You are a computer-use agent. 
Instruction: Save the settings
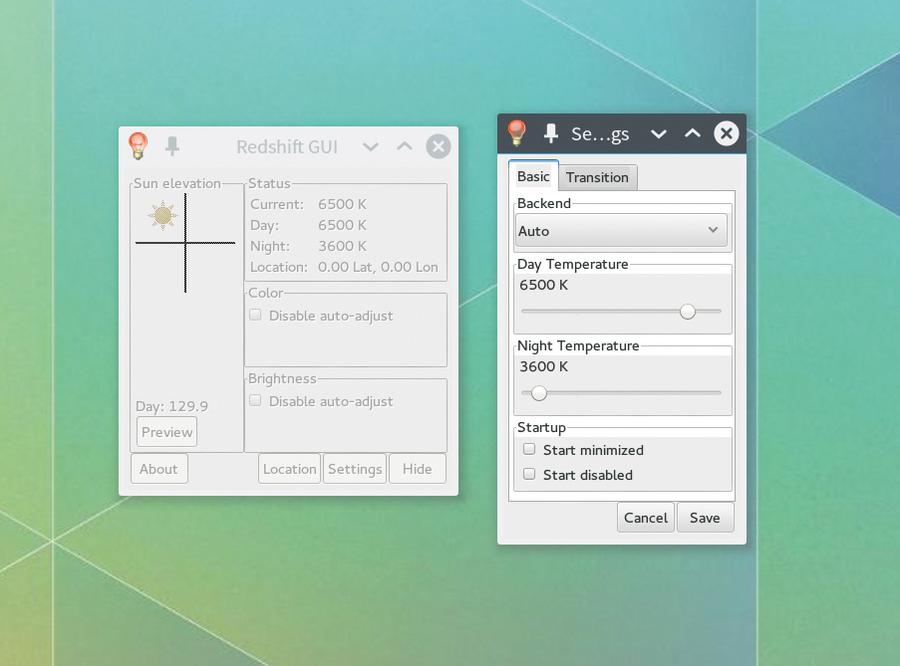tap(705, 518)
